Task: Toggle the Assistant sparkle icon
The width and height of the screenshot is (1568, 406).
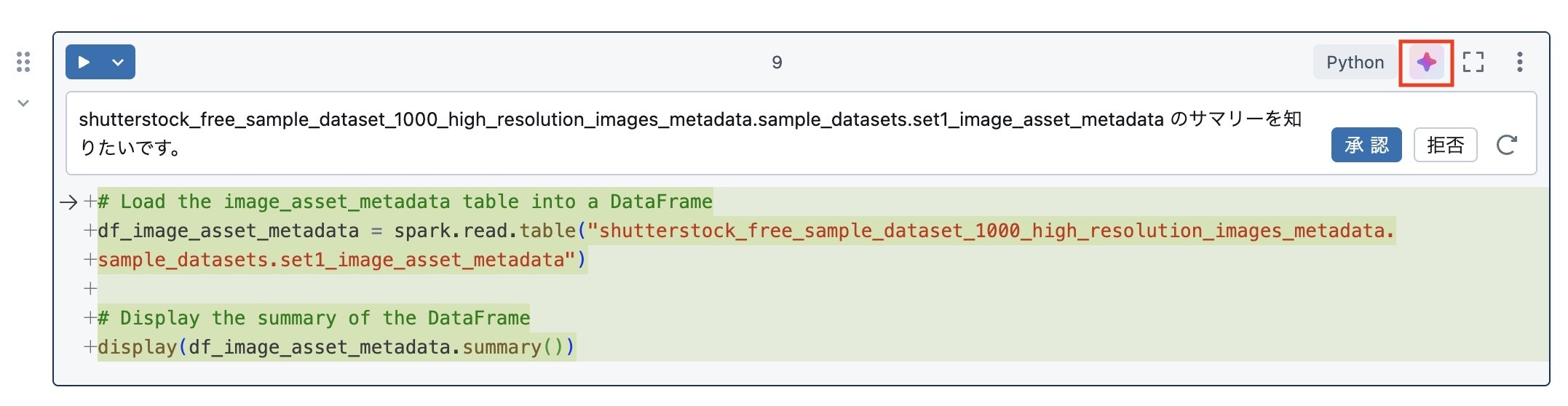Action: [x=1426, y=63]
